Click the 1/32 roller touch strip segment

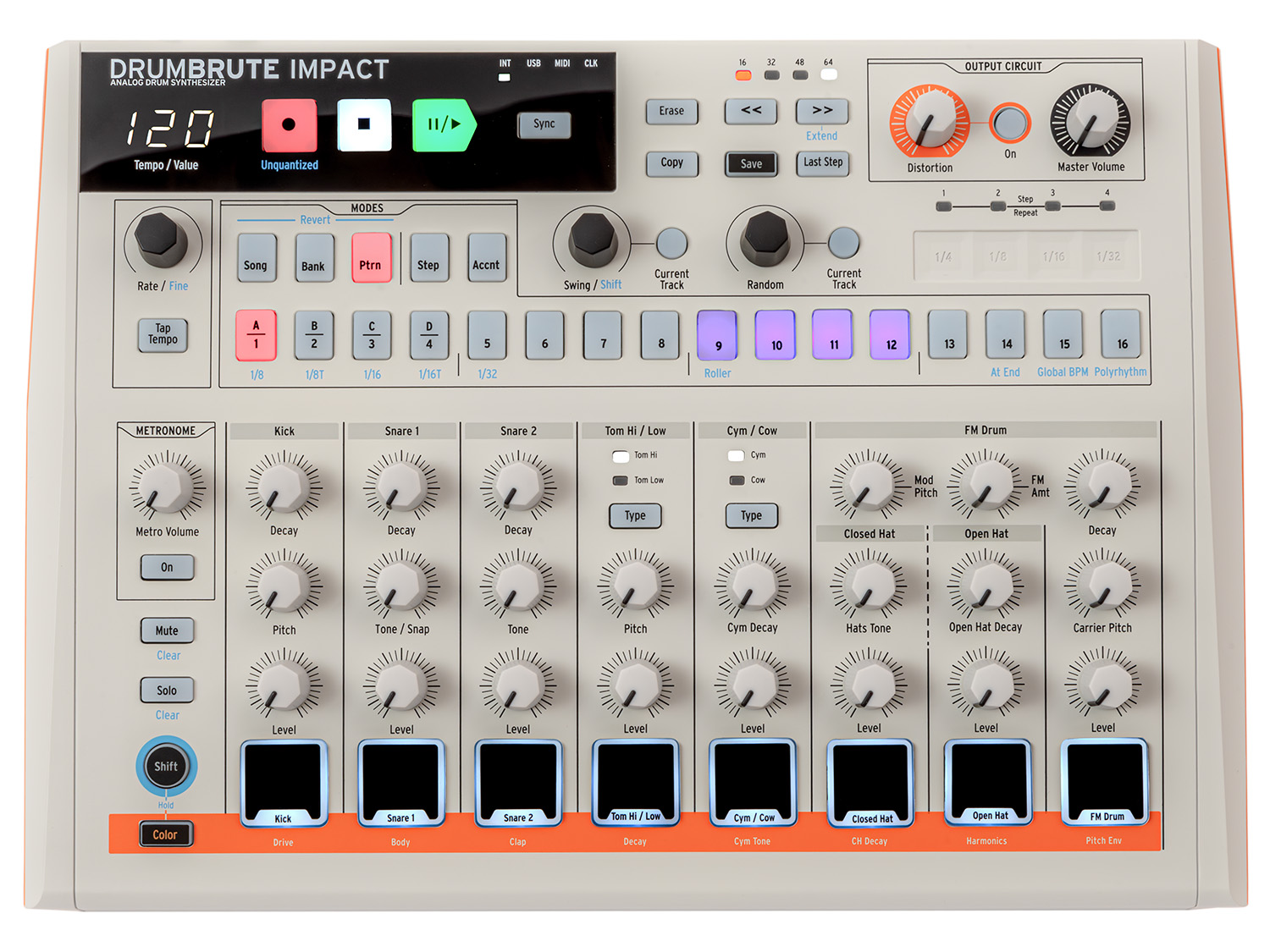click(x=1108, y=256)
